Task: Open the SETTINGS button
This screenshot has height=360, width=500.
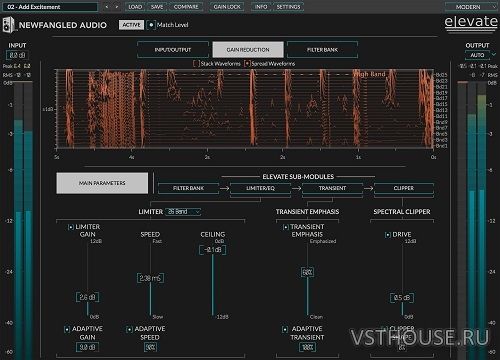Action: pos(288,7)
